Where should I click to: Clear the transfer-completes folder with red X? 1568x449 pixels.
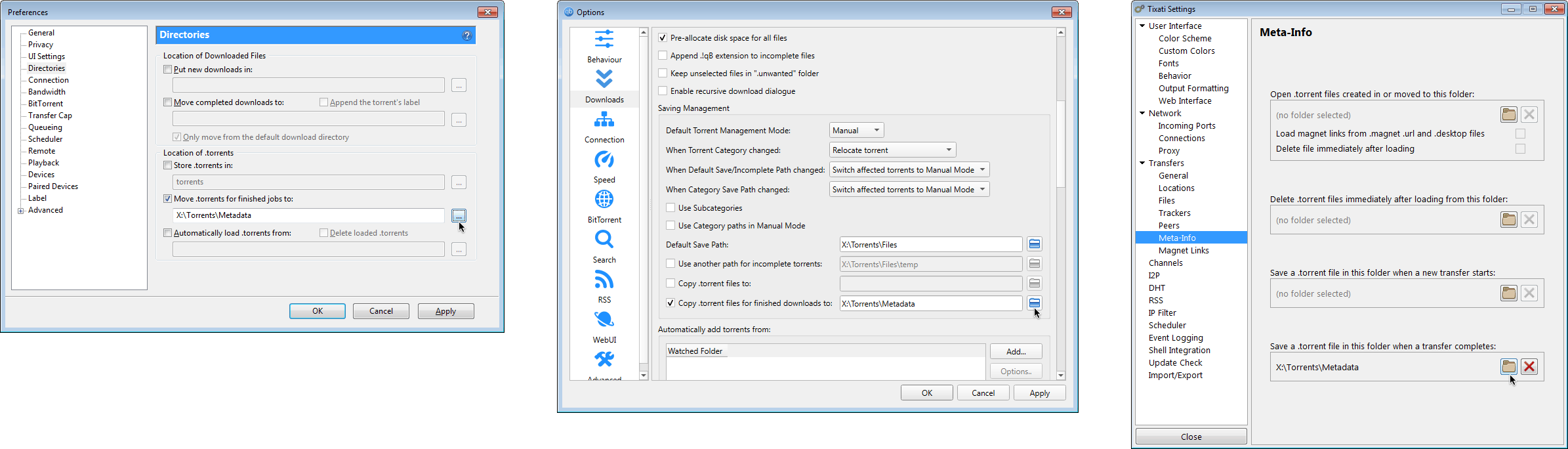(x=1529, y=367)
